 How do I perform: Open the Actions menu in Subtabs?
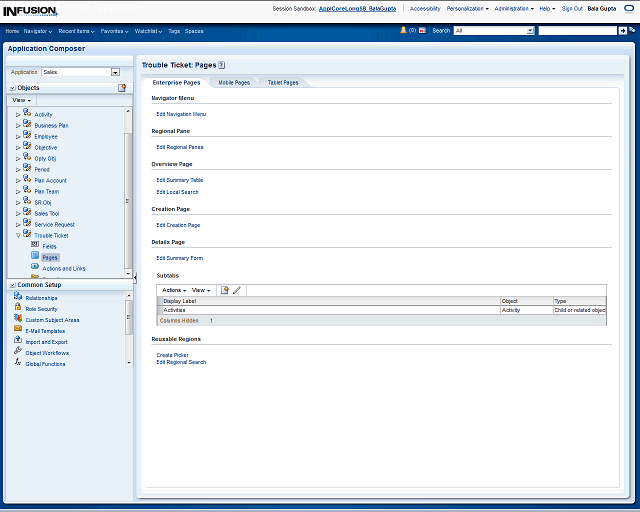click(174, 290)
